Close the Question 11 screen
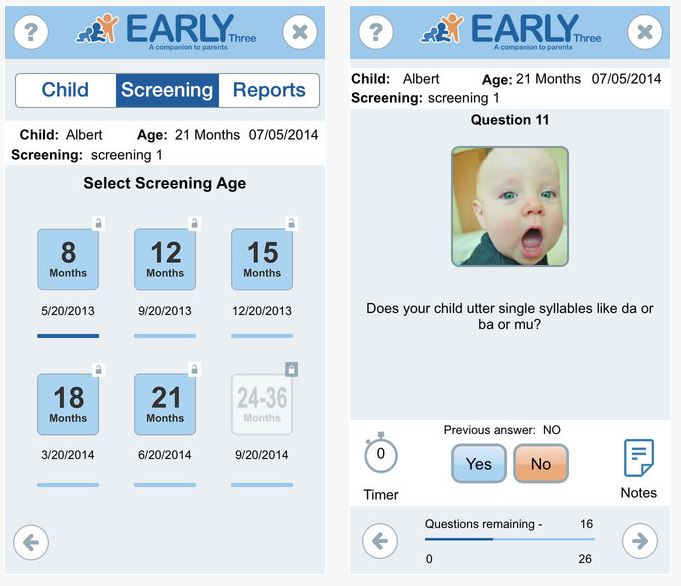This screenshot has height=586, width=681. [644, 32]
